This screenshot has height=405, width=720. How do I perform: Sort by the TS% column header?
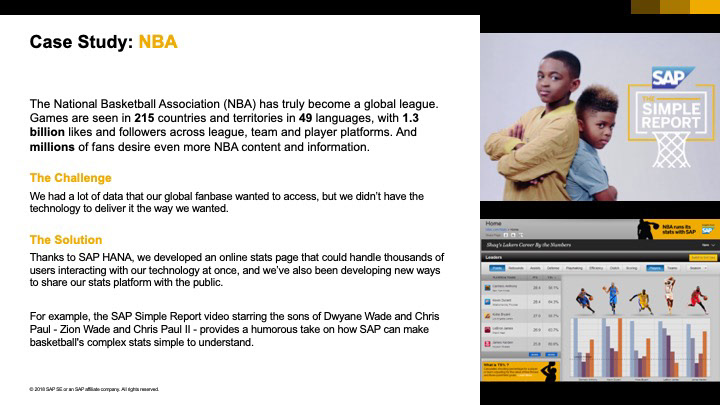coord(551,278)
